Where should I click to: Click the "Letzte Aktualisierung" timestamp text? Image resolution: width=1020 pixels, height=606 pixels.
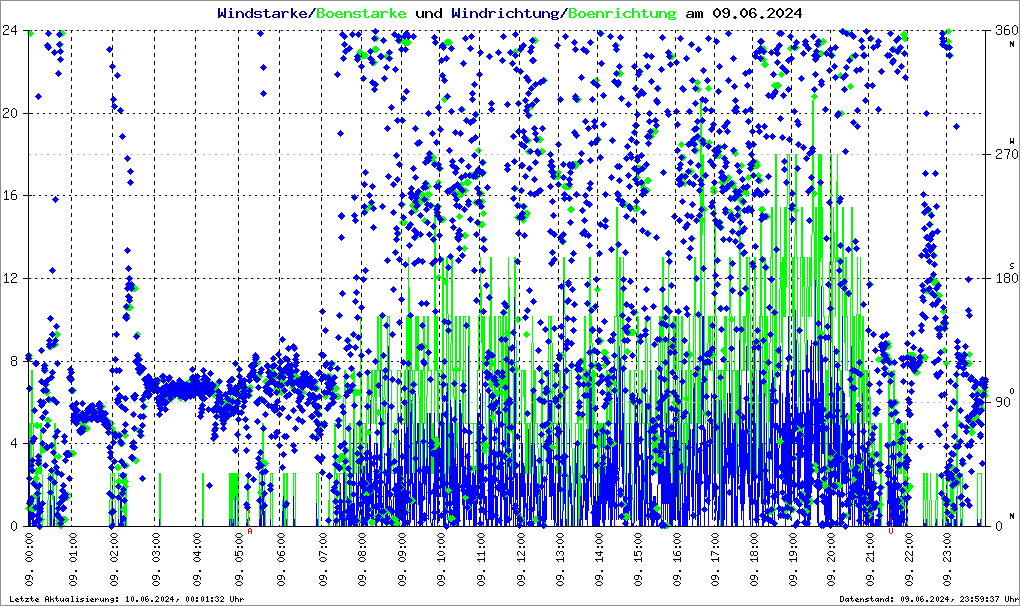pos(125,598)
